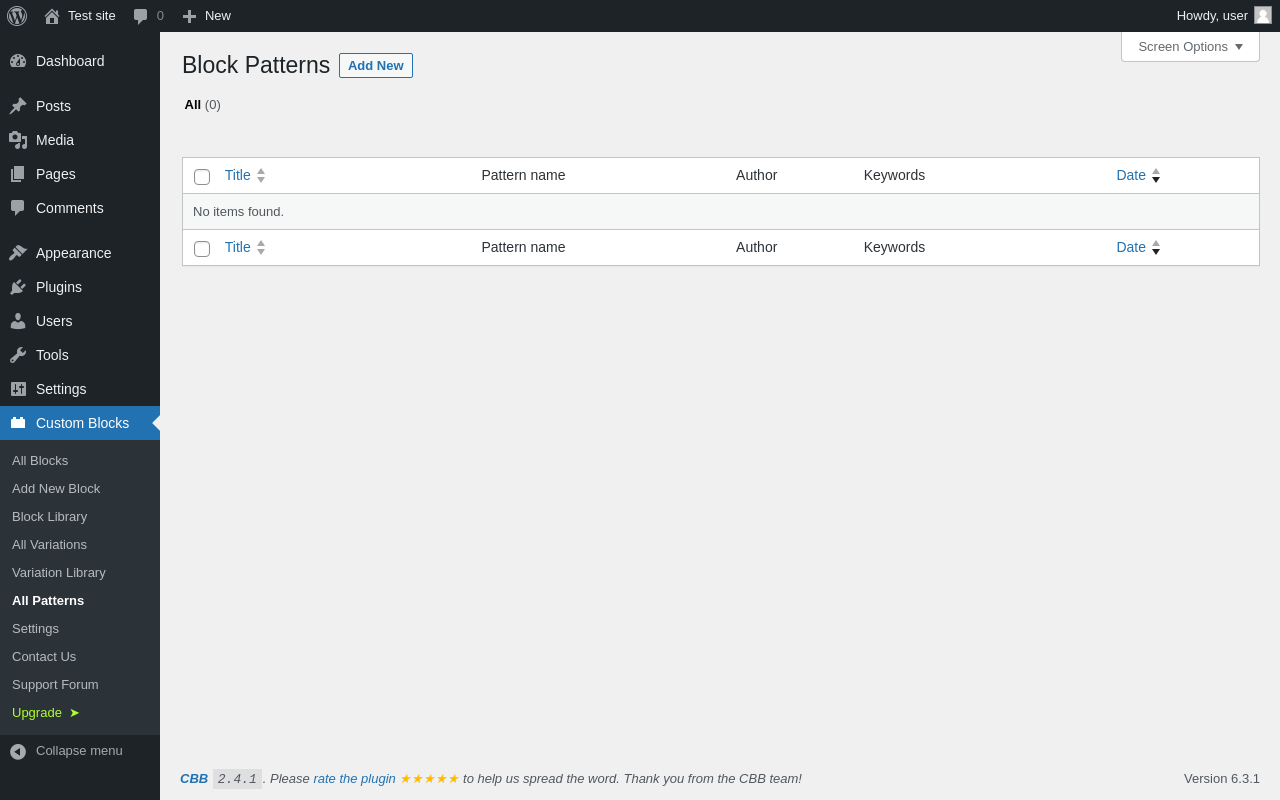Click the Collapse menu arrow icon
The image size is (1280, 800).
[18, 751]
